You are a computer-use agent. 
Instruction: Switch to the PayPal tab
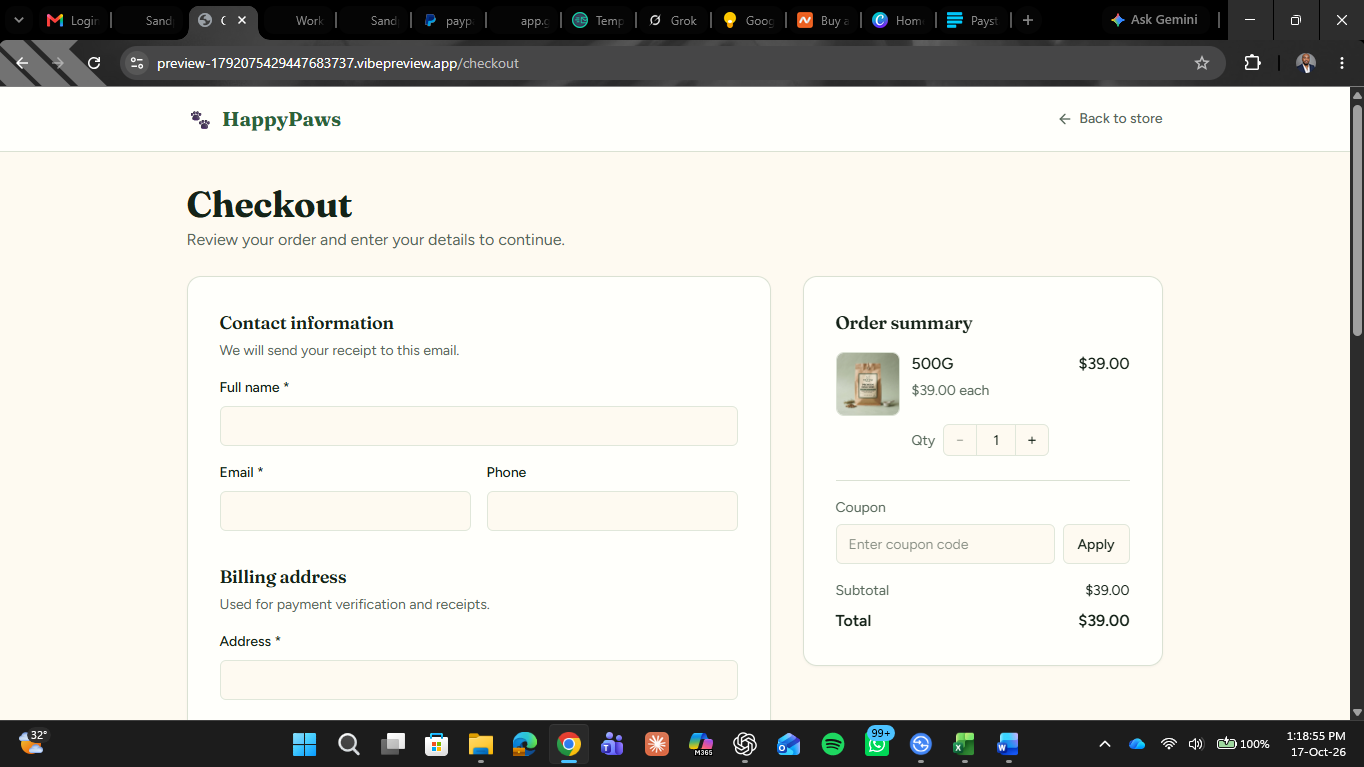(448, 20)
